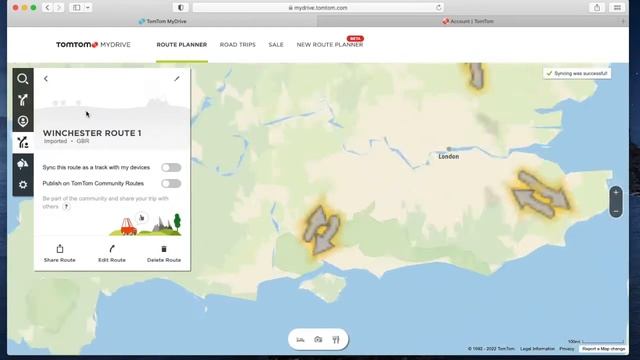
Task: Click the Syncing was successful notification
Action: point(577,73)
